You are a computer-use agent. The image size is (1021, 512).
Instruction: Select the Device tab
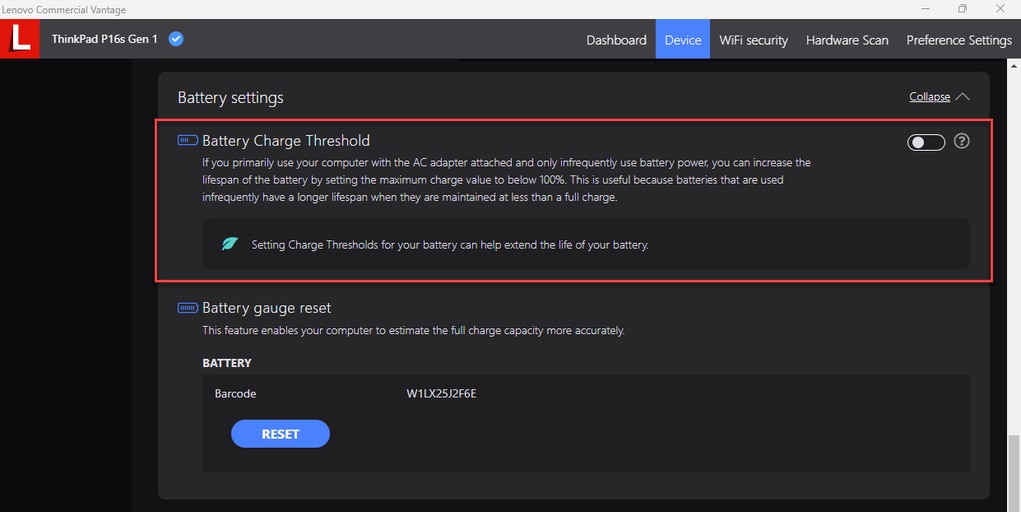point(682,40)
